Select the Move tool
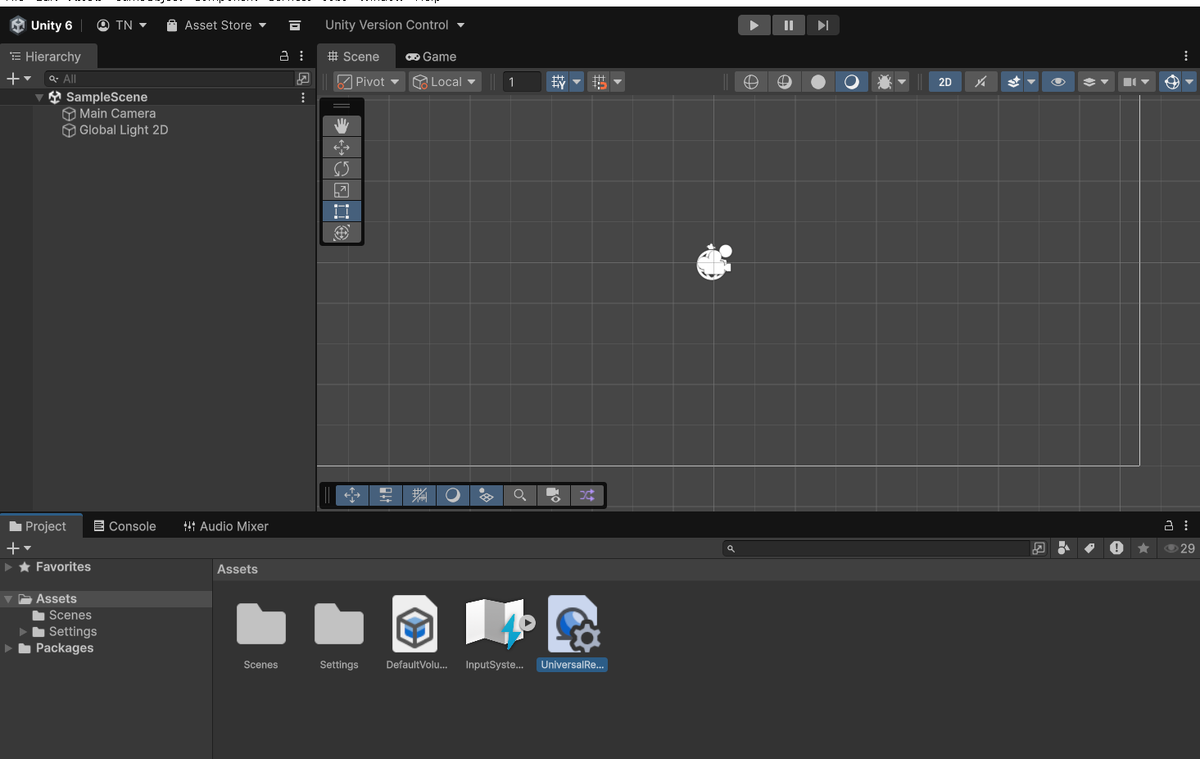Screen dimensions: 1200x759 (341, 147)
